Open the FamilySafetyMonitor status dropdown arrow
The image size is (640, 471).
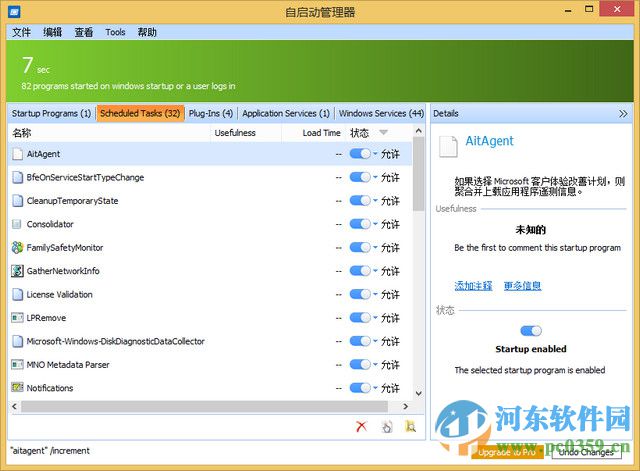click(375, 247)
